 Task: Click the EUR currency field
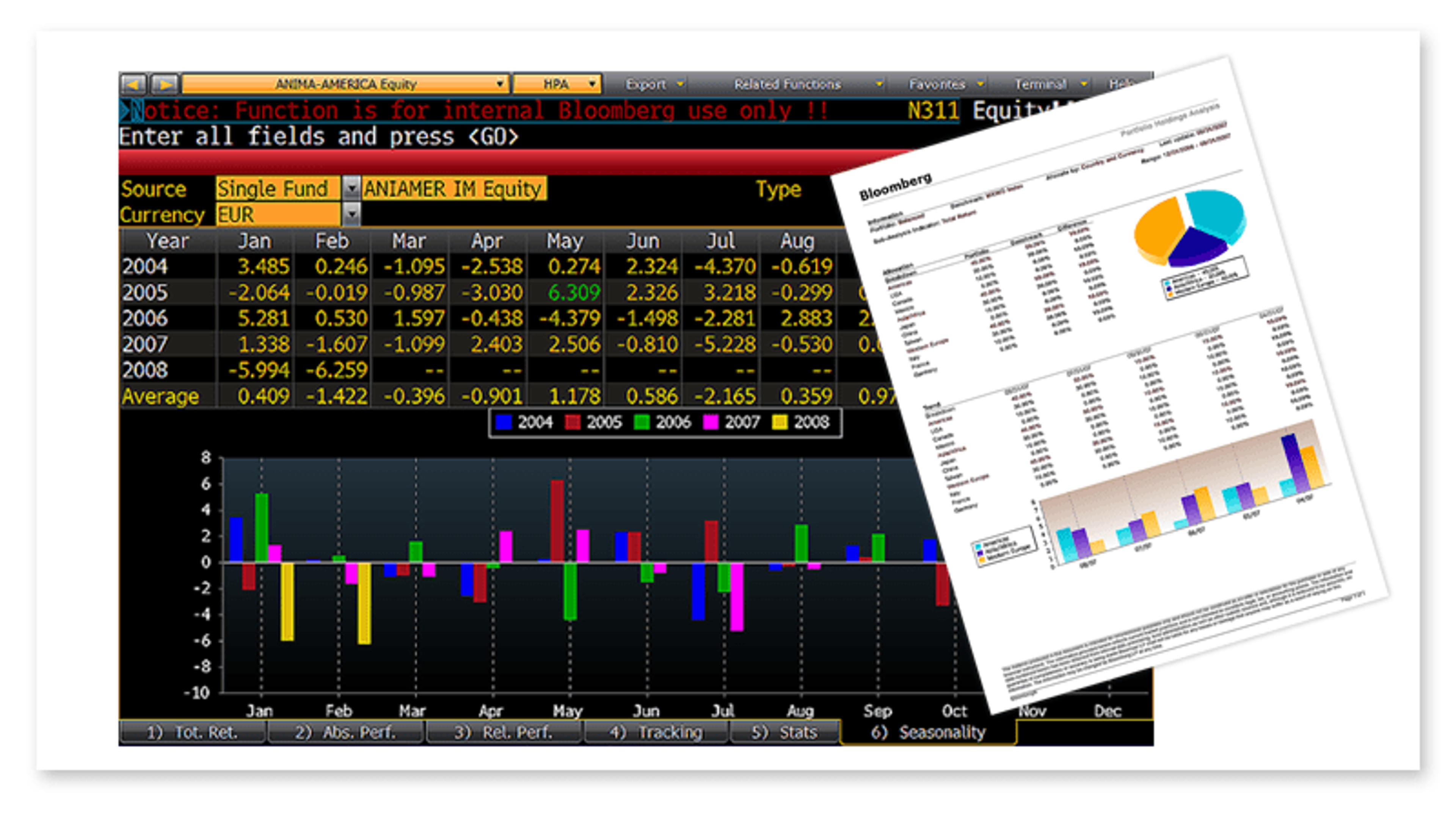point(278,214)
